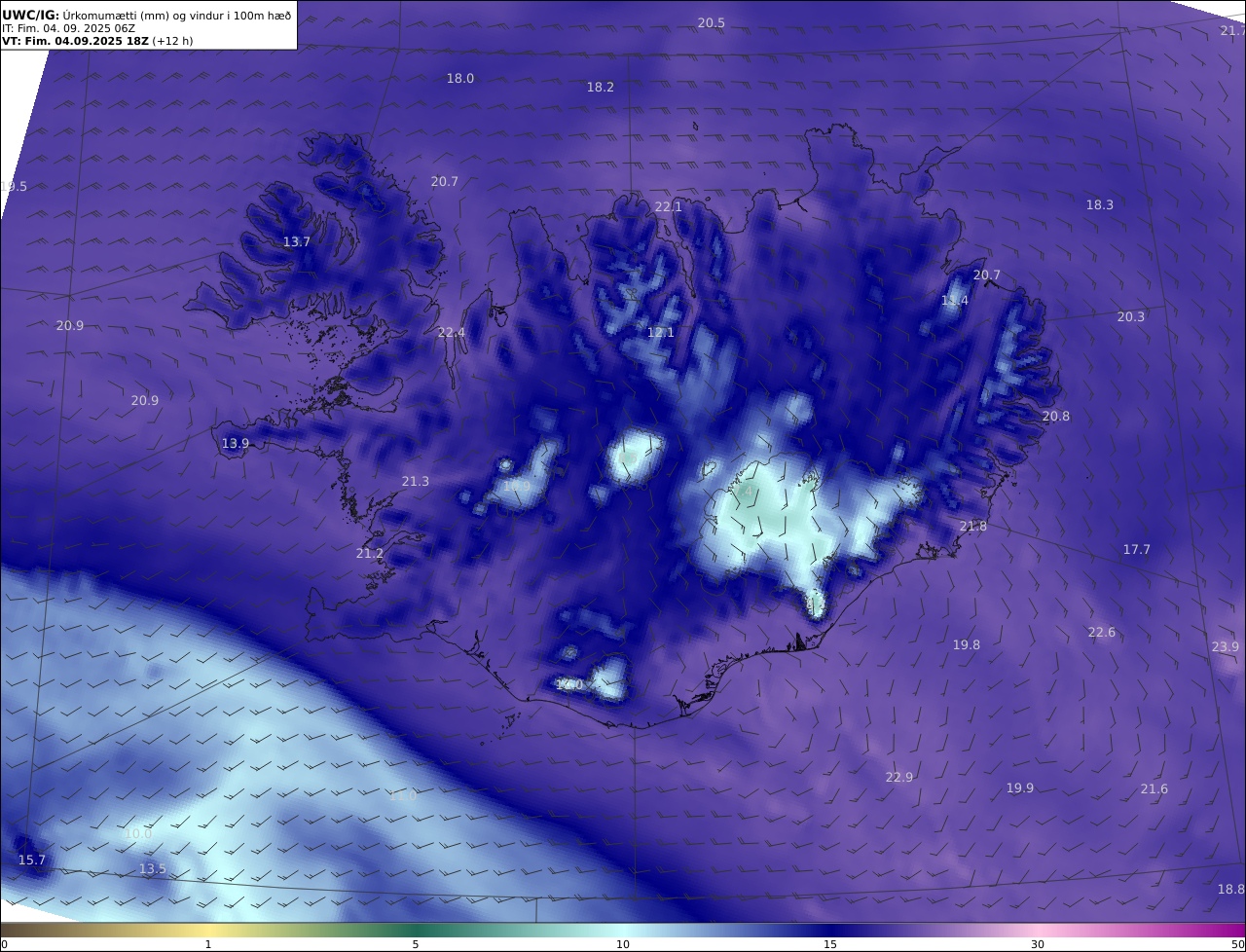The image size is (1246, 952).
Task: Select the 18.2 value label
Action: (x=601, y=87)
